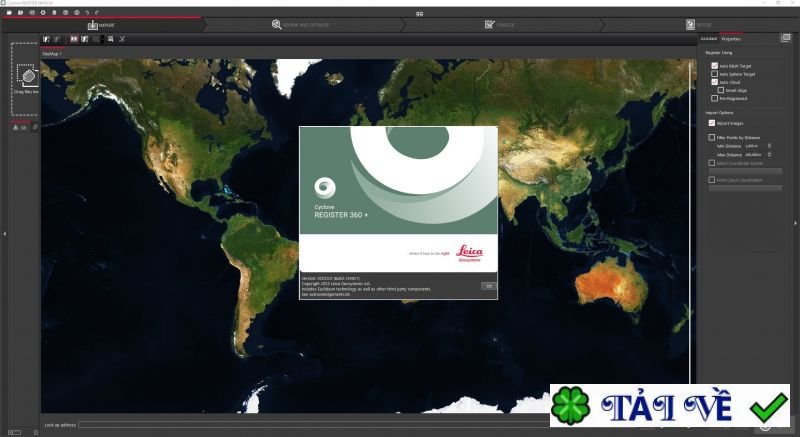Click the clipboard document icon in top toolbar
This screenshot has width=800, height=437.
(x=54, y=12)
